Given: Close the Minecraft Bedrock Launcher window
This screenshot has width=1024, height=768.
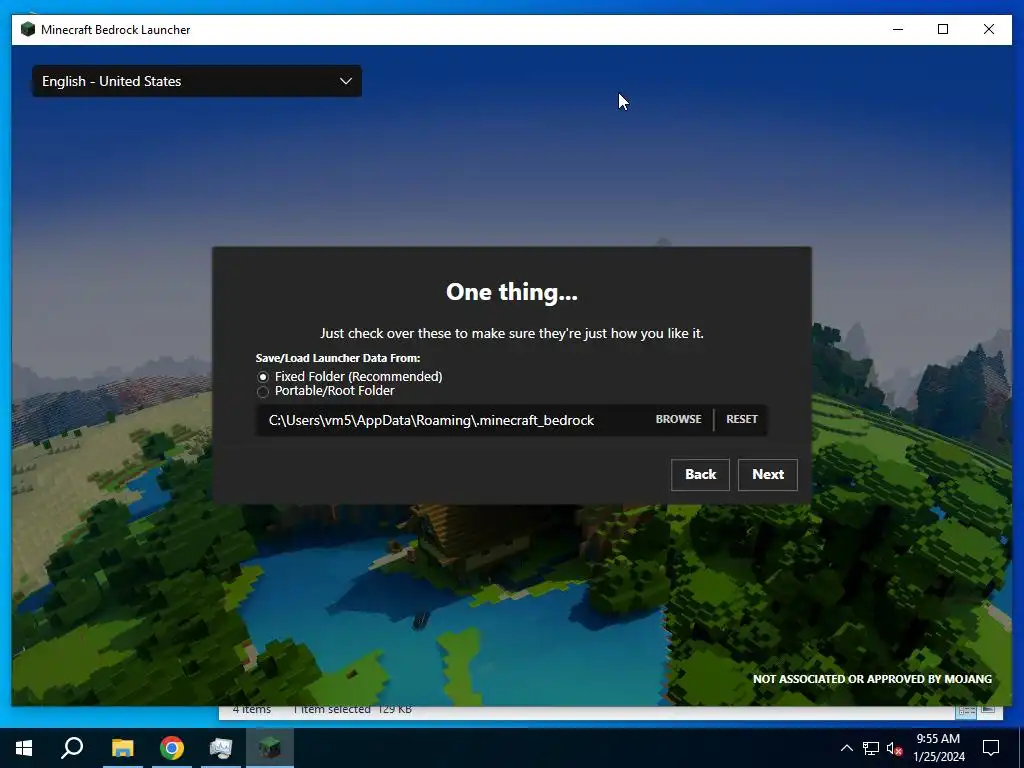Looking at the screenshot, I should tap(989, 29).
